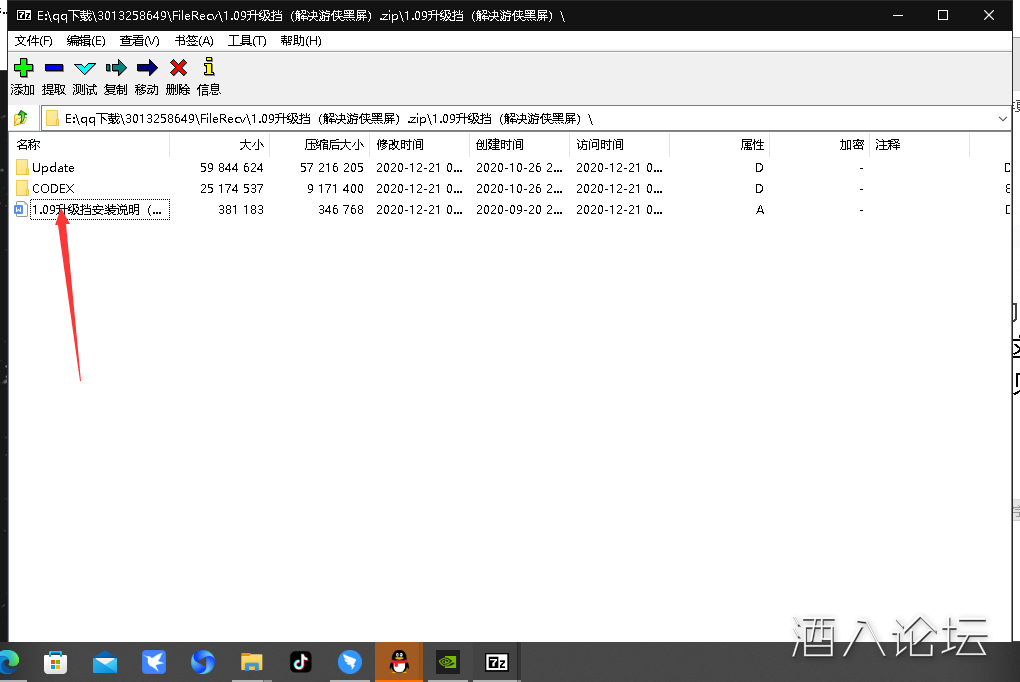Go up one folder level arrow
This screenshot has height=682, width=1020.
click(x=21, y=118)
